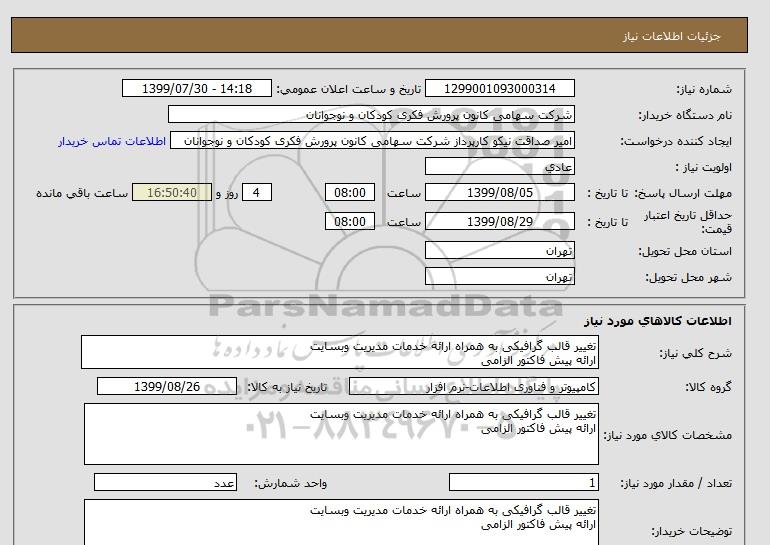Image resolution: width=770 pixels, height=545 pixels.
Task: Open the buyer contact information link
Action: (x=112, y=141)
